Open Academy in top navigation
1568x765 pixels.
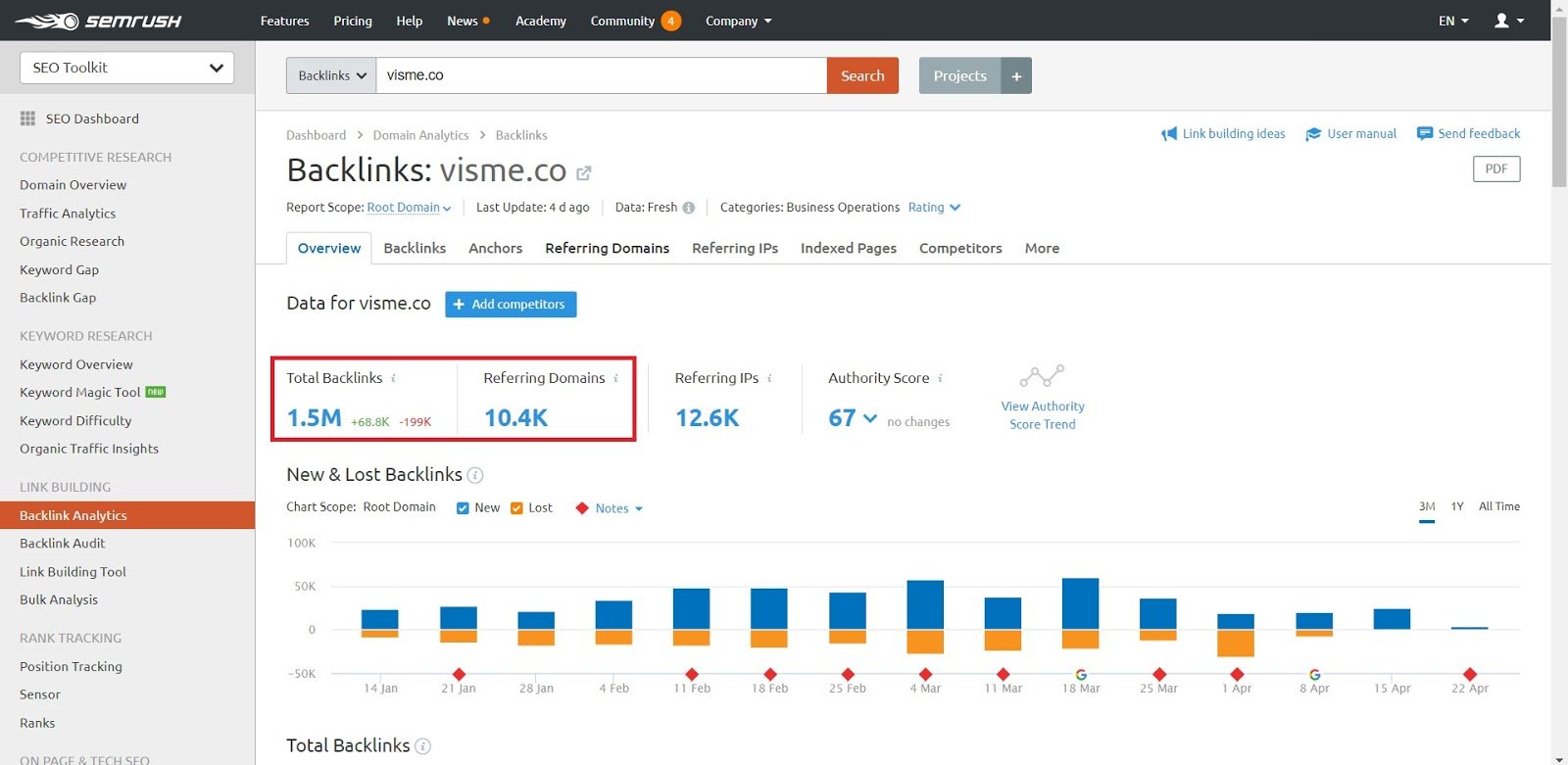click(541, 21)
